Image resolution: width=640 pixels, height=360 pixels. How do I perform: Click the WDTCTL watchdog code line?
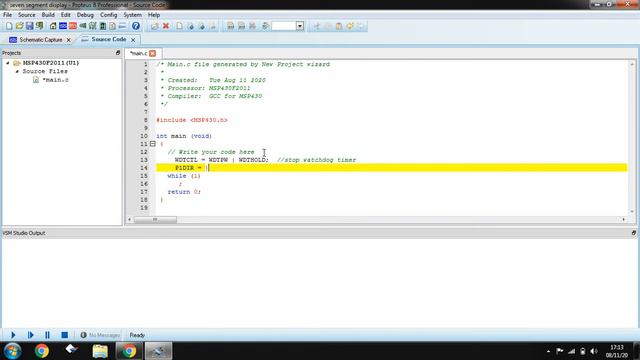[265, 160]
